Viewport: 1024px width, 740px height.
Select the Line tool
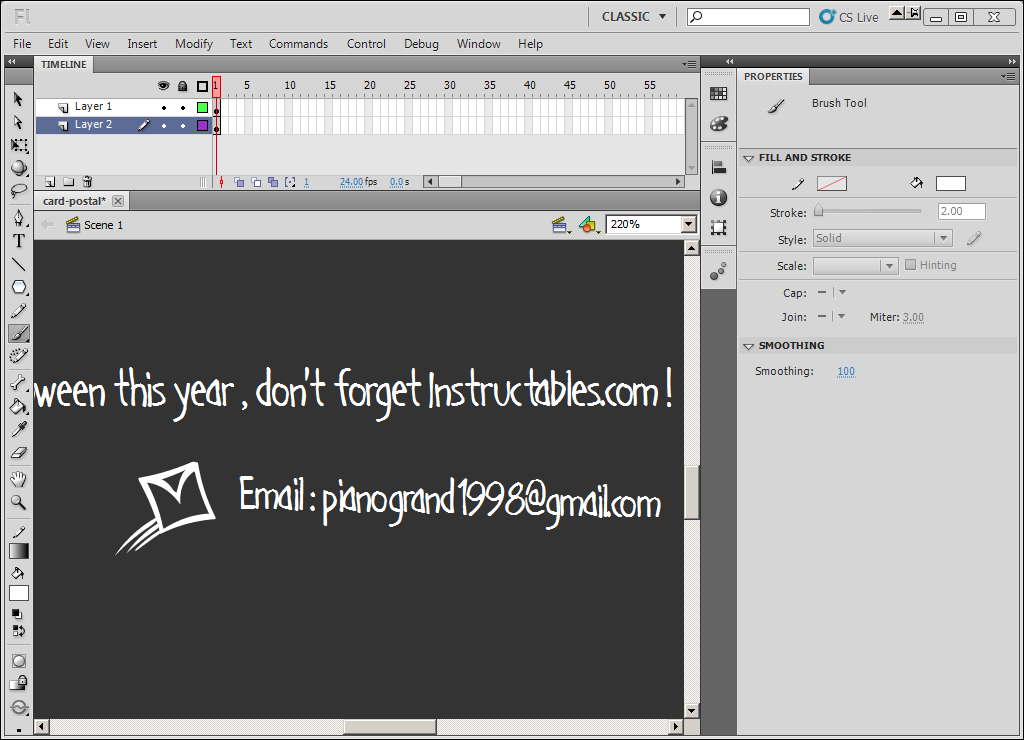coord(19,265)
